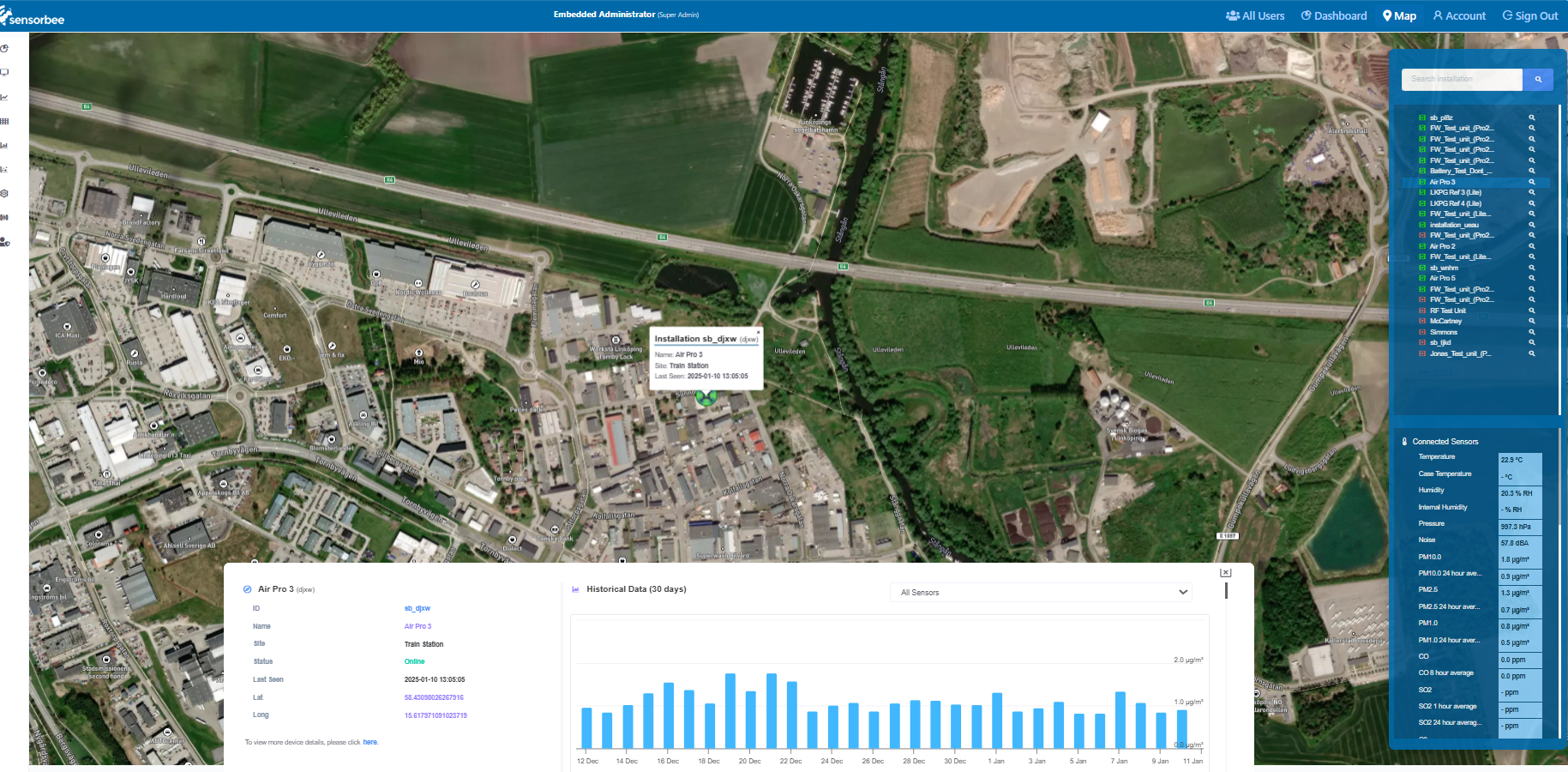Viewport: 1568px width, 772px height.
Task: Focus the Search installation input field
Action: (x=1462, y=79)
